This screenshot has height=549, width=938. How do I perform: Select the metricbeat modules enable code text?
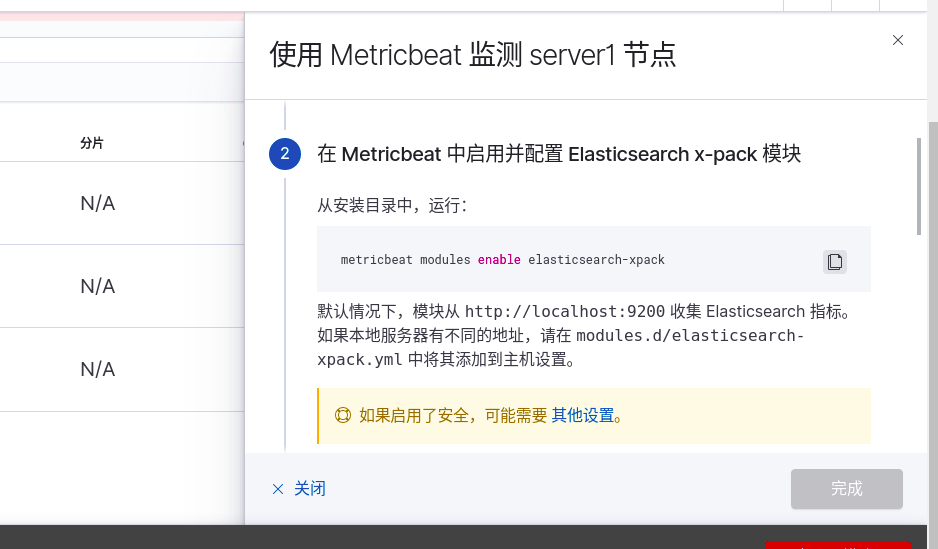pyautogui.click(x=502, y=260)
